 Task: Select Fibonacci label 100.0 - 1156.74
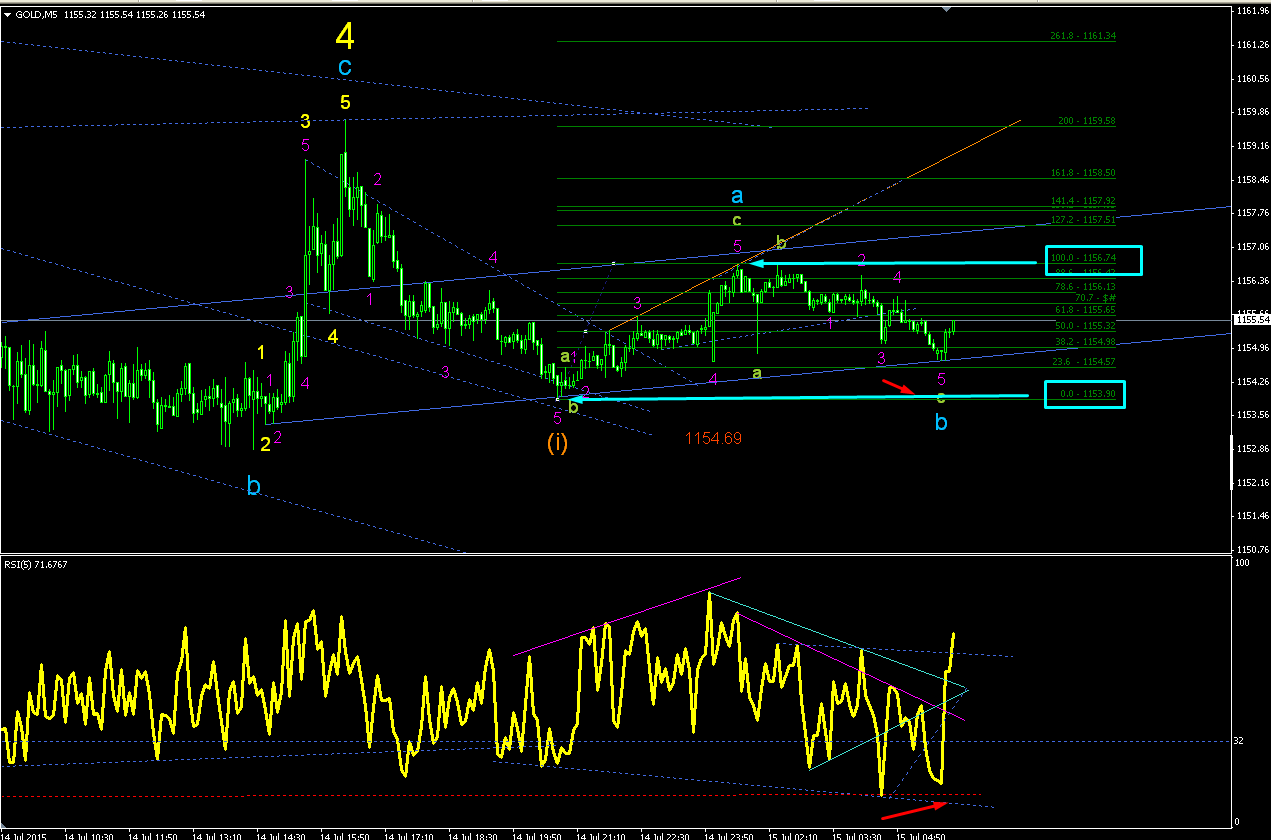(x=1083, y=257)
